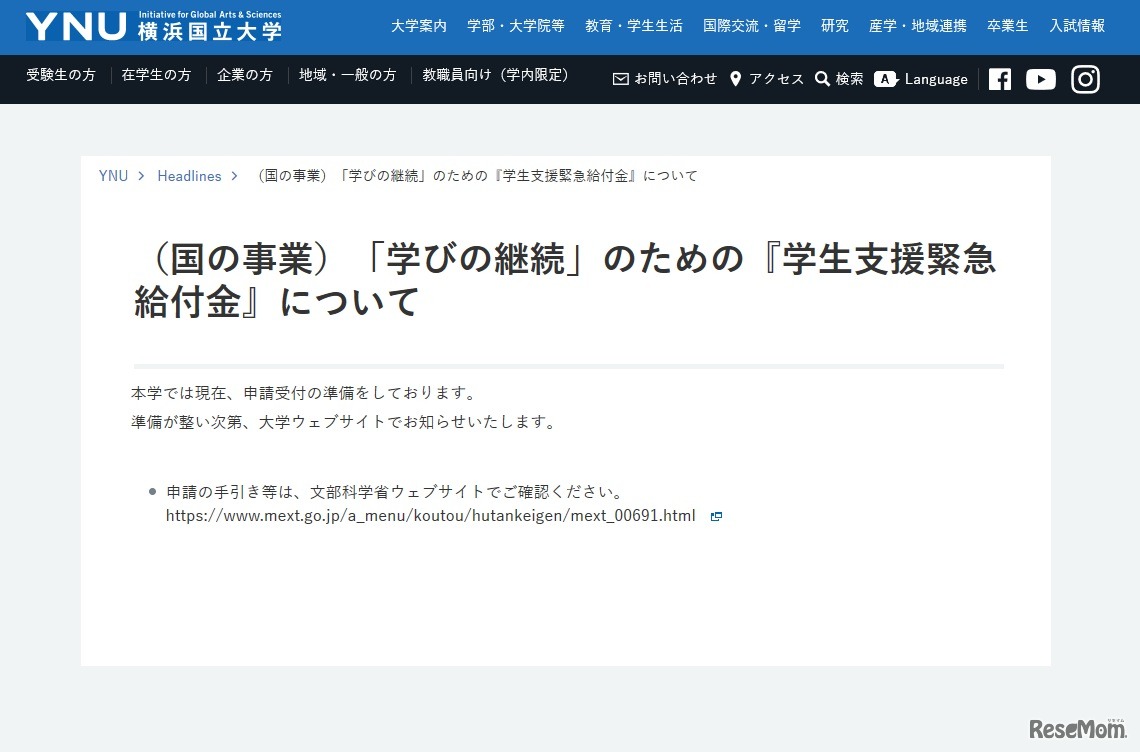Open the search via the magnifying glass icon

pos(822,79)
